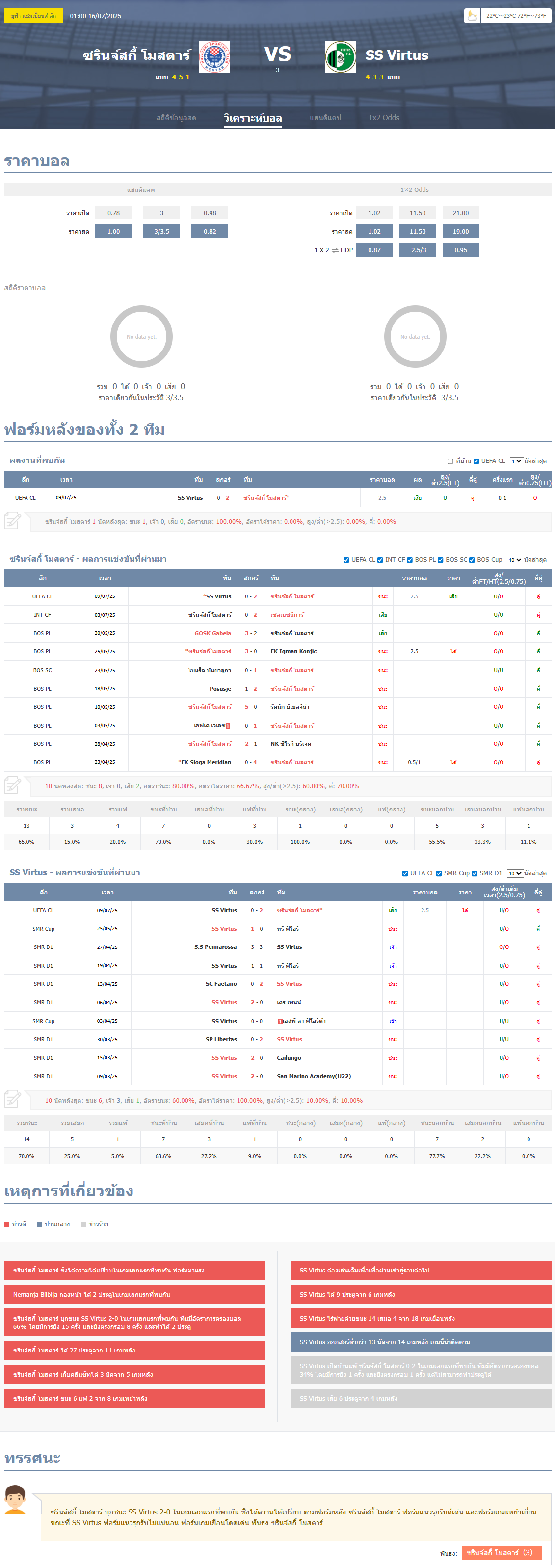
Task: Open the 1x2 Odds tab
Action: [384, 118]
